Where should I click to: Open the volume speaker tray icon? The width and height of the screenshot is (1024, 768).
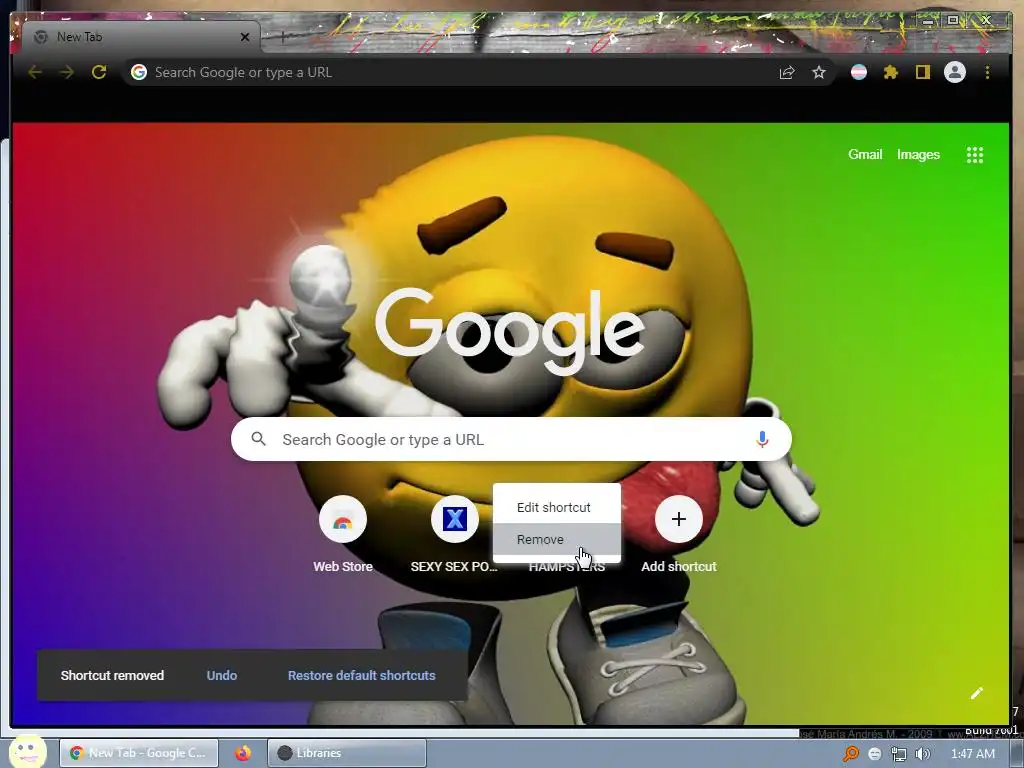click(922, 754)
